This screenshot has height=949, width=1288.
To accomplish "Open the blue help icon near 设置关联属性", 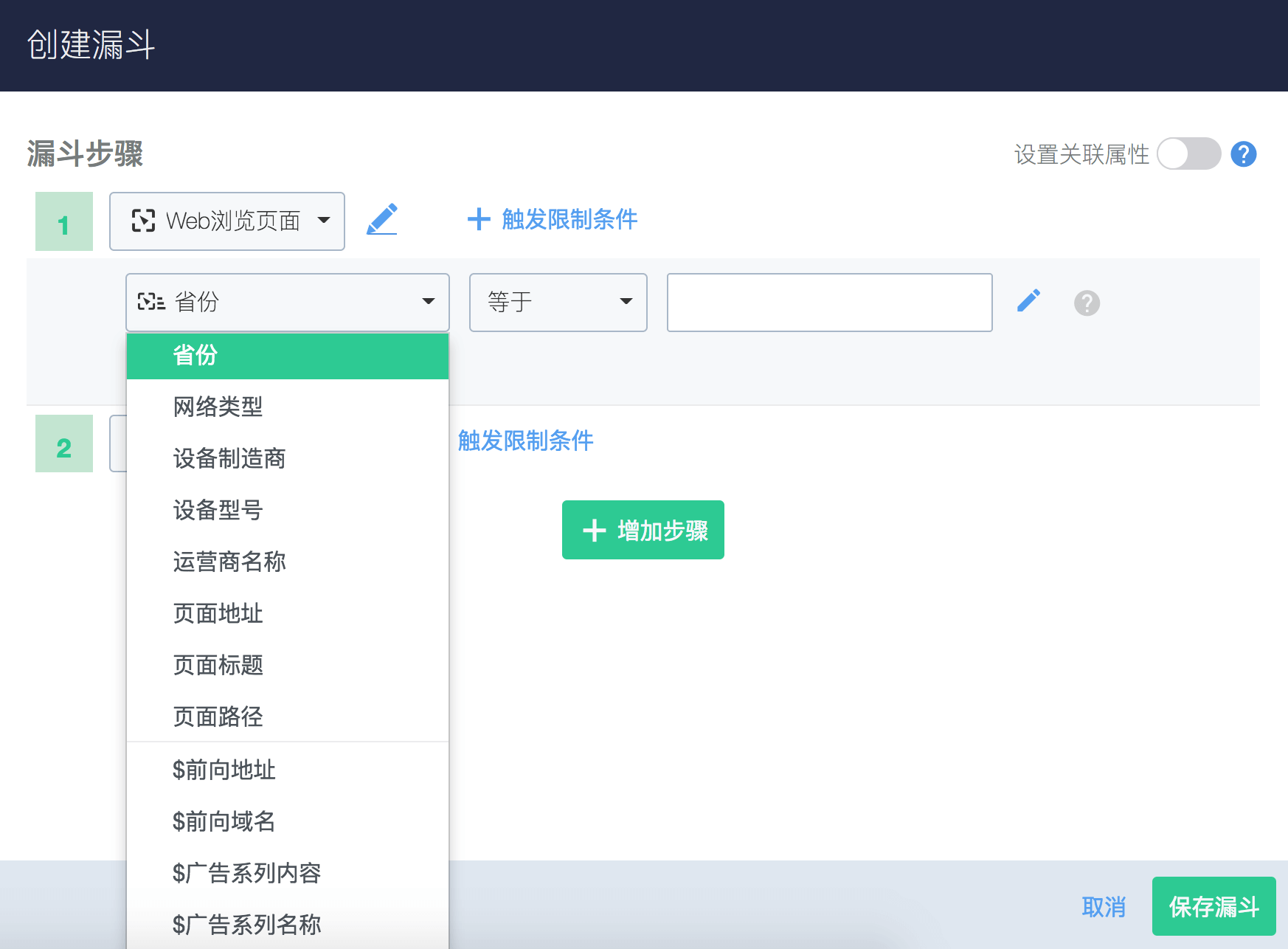I will tap(1243, 154).
